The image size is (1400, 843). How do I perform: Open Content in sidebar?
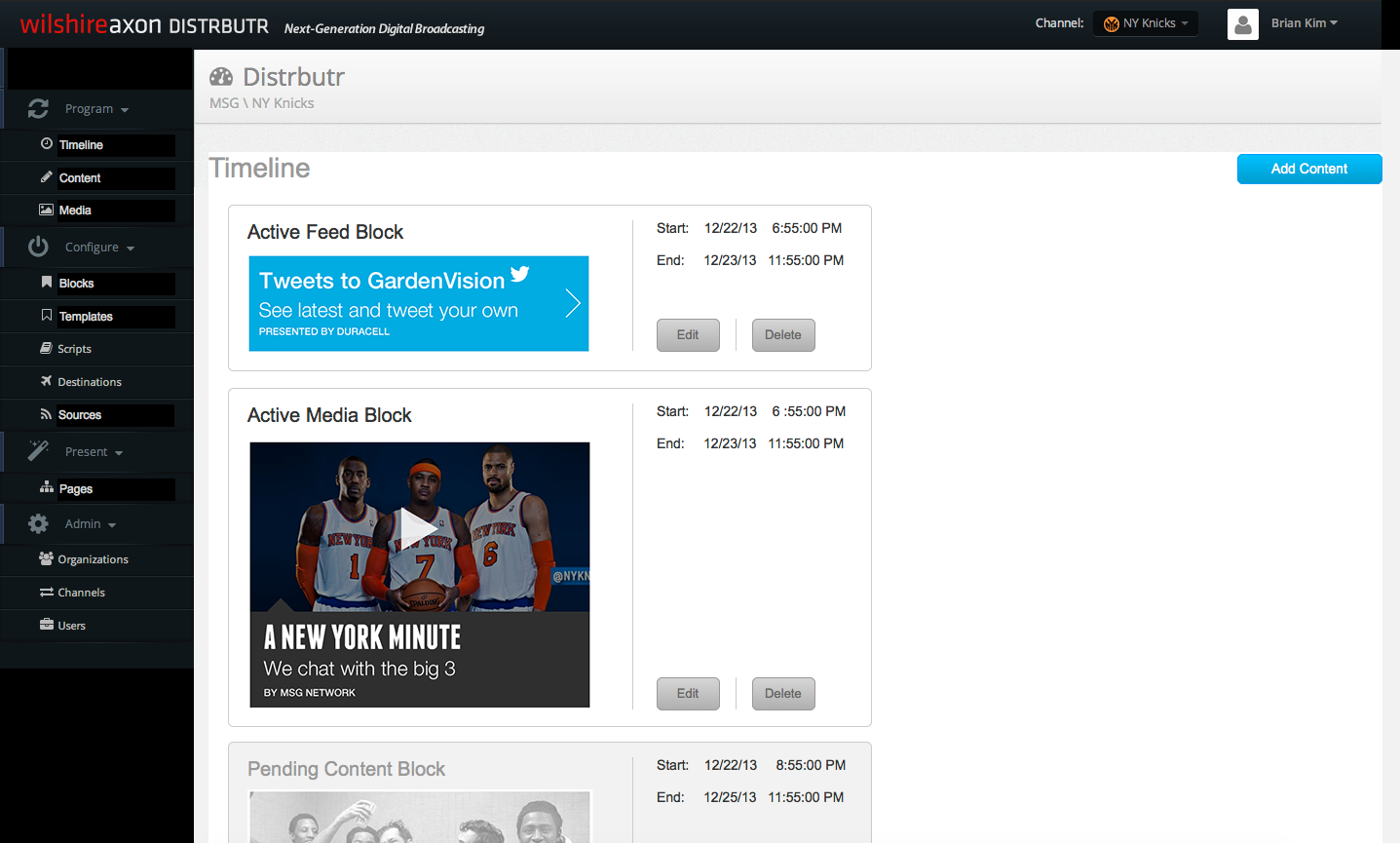tap(80, 178)
